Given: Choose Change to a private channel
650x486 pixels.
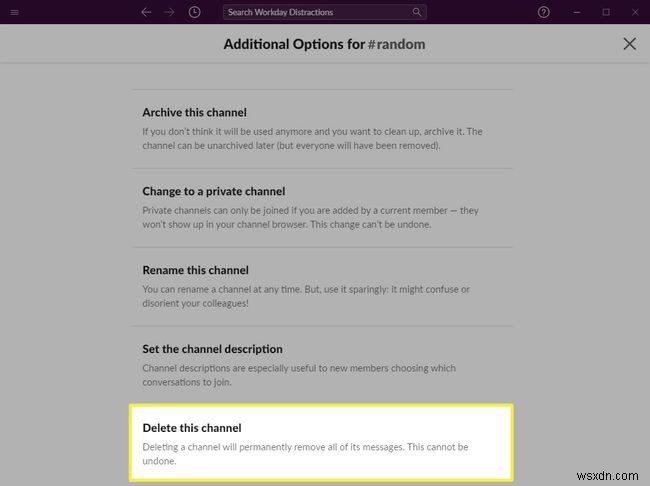Looking at the screenshot, I should point(213,191).
